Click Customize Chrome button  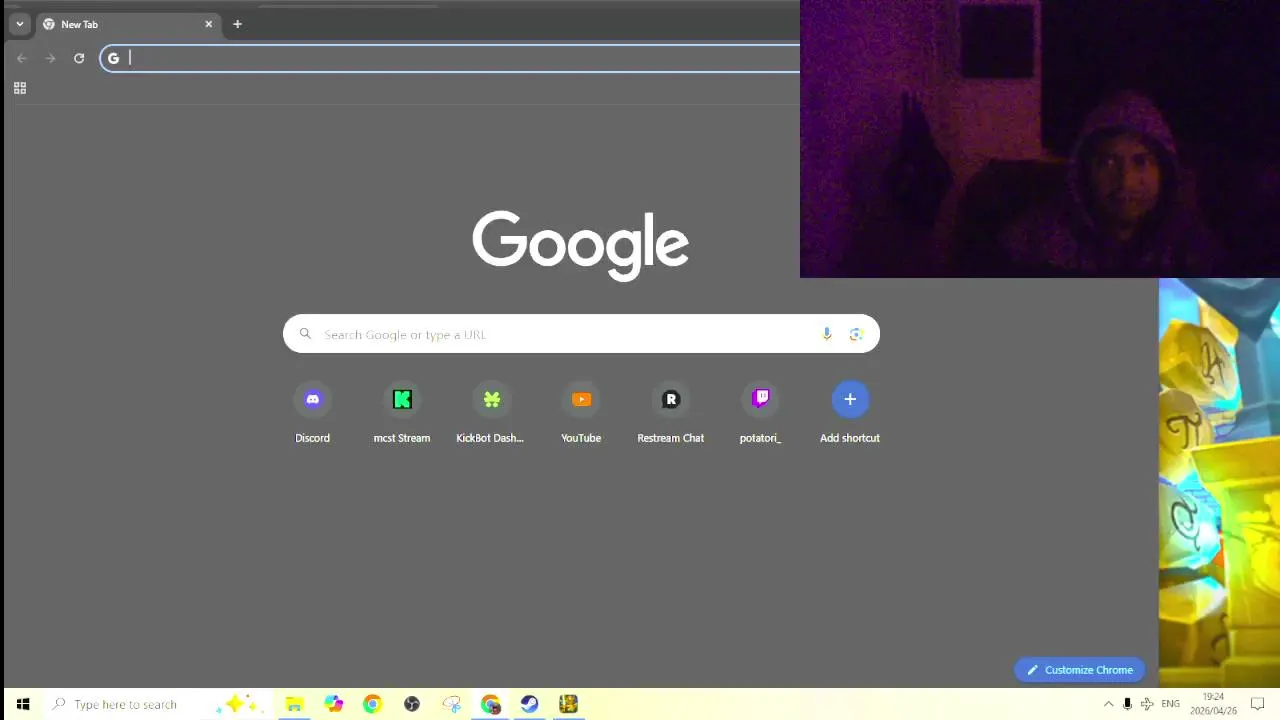click(x=1079, y=670)
